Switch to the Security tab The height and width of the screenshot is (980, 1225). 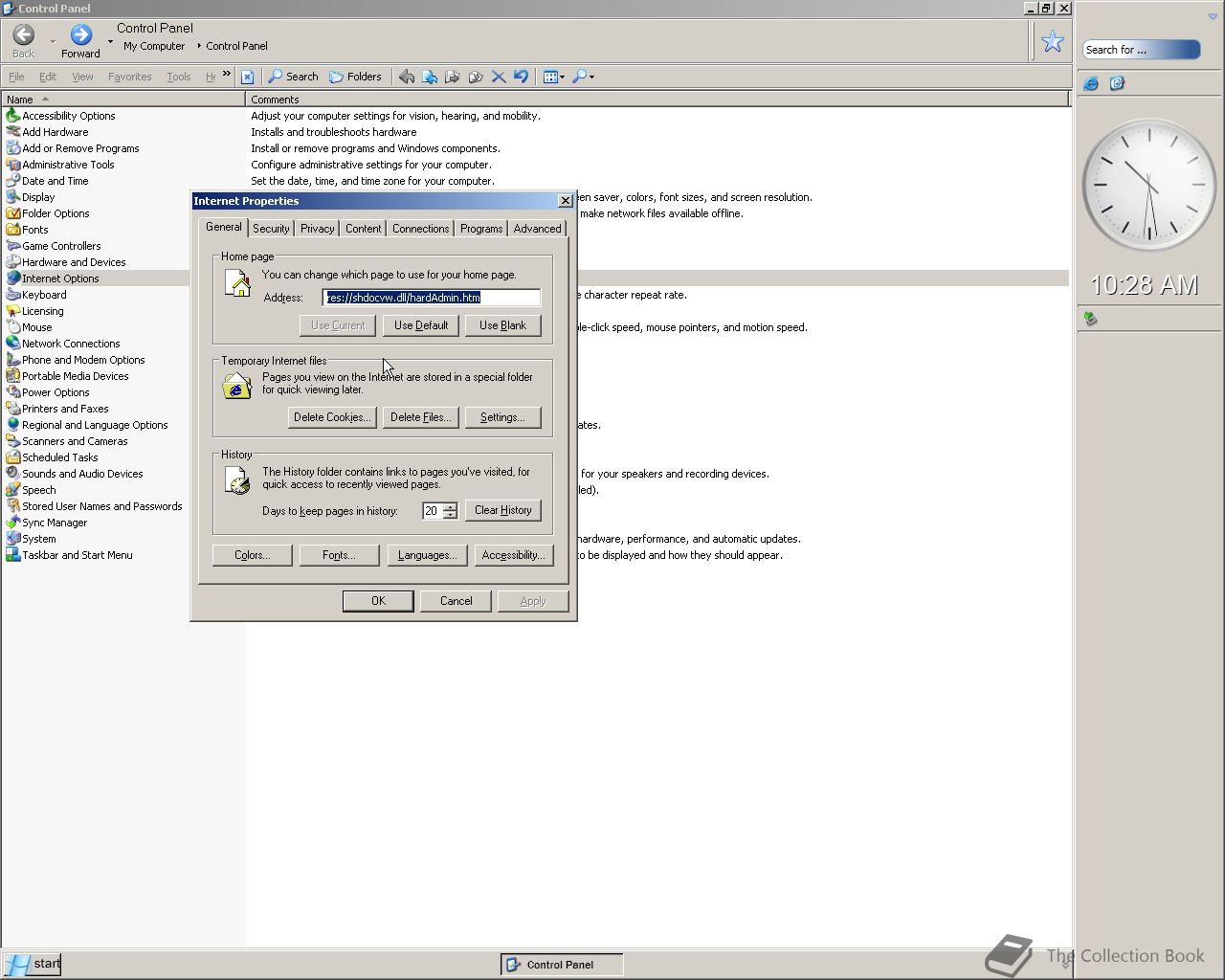(271, 229)
